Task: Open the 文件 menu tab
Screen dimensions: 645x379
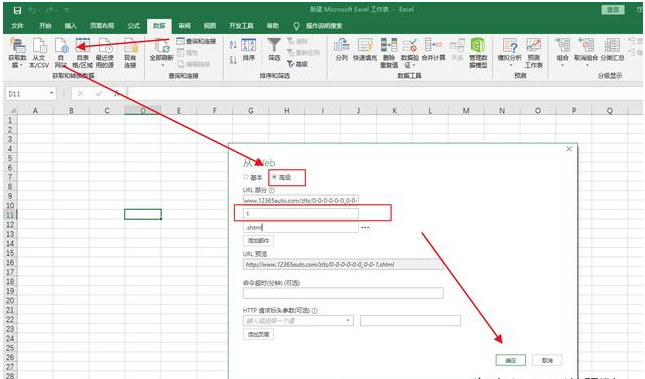Action: pos(17,26)
